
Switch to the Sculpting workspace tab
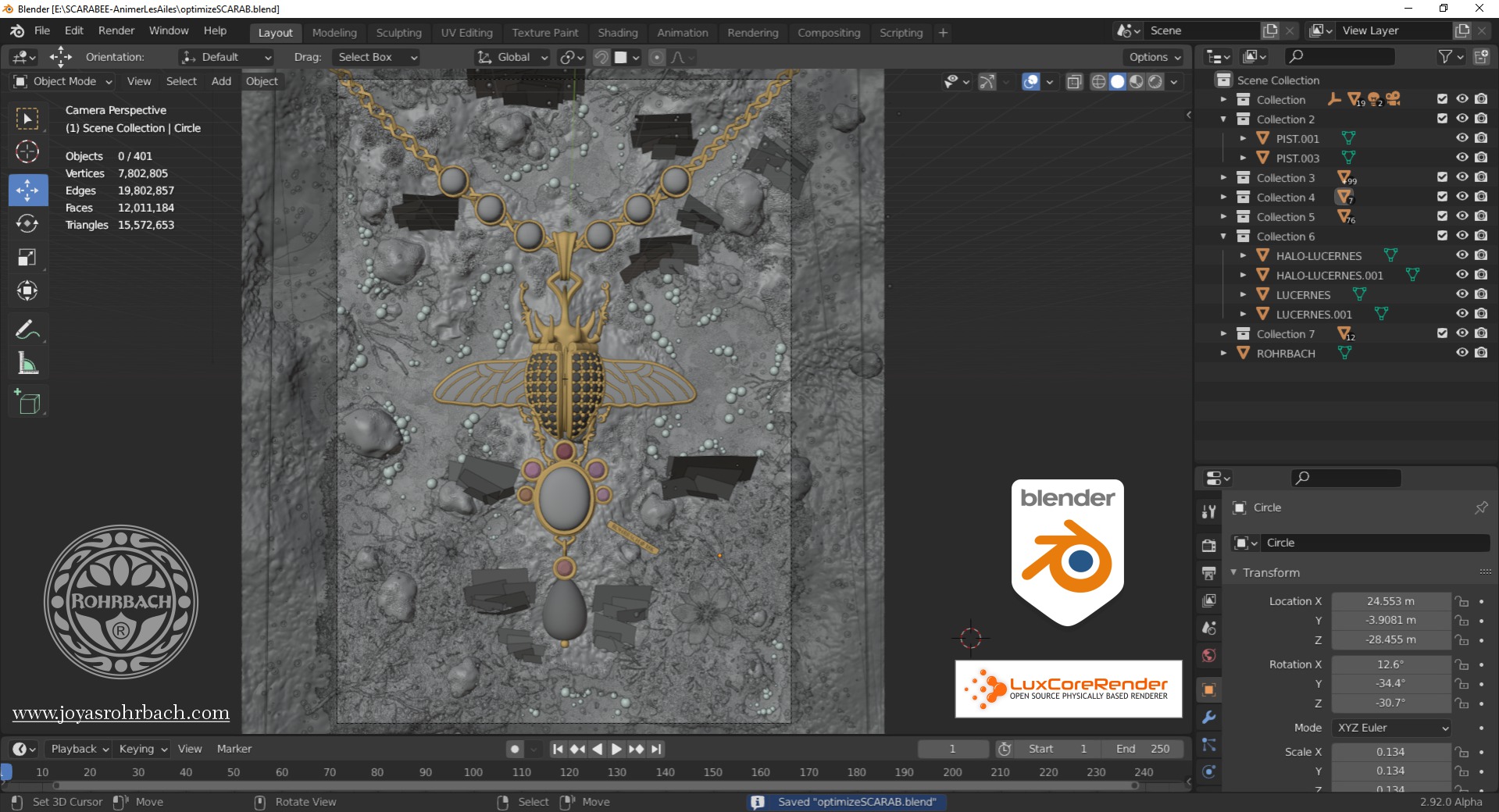(398, 33)
